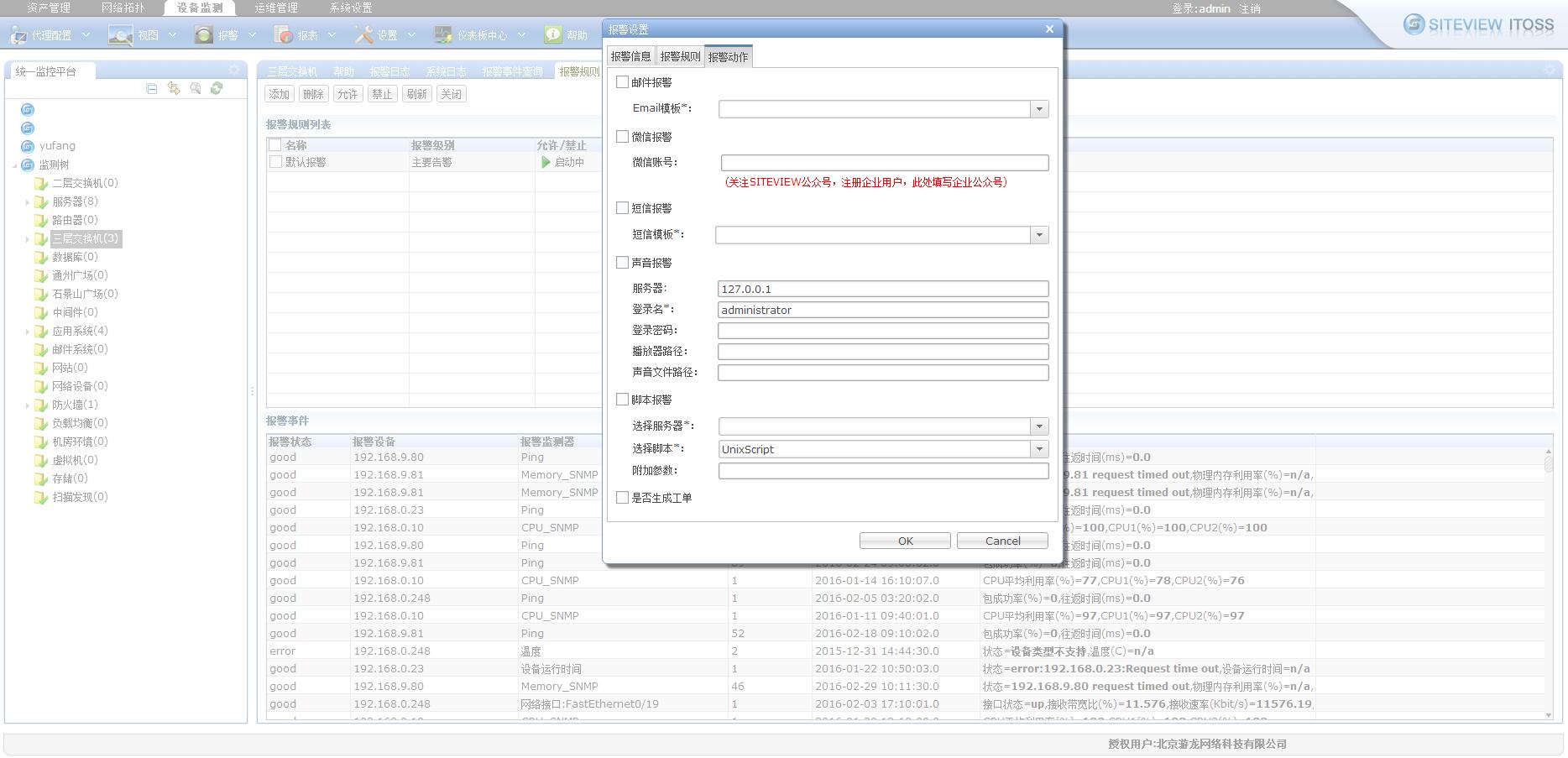The width and height of the screenshot is (1568, 758).
Task: Tick the header checkbox next to 名称
Action: (274, 145)
